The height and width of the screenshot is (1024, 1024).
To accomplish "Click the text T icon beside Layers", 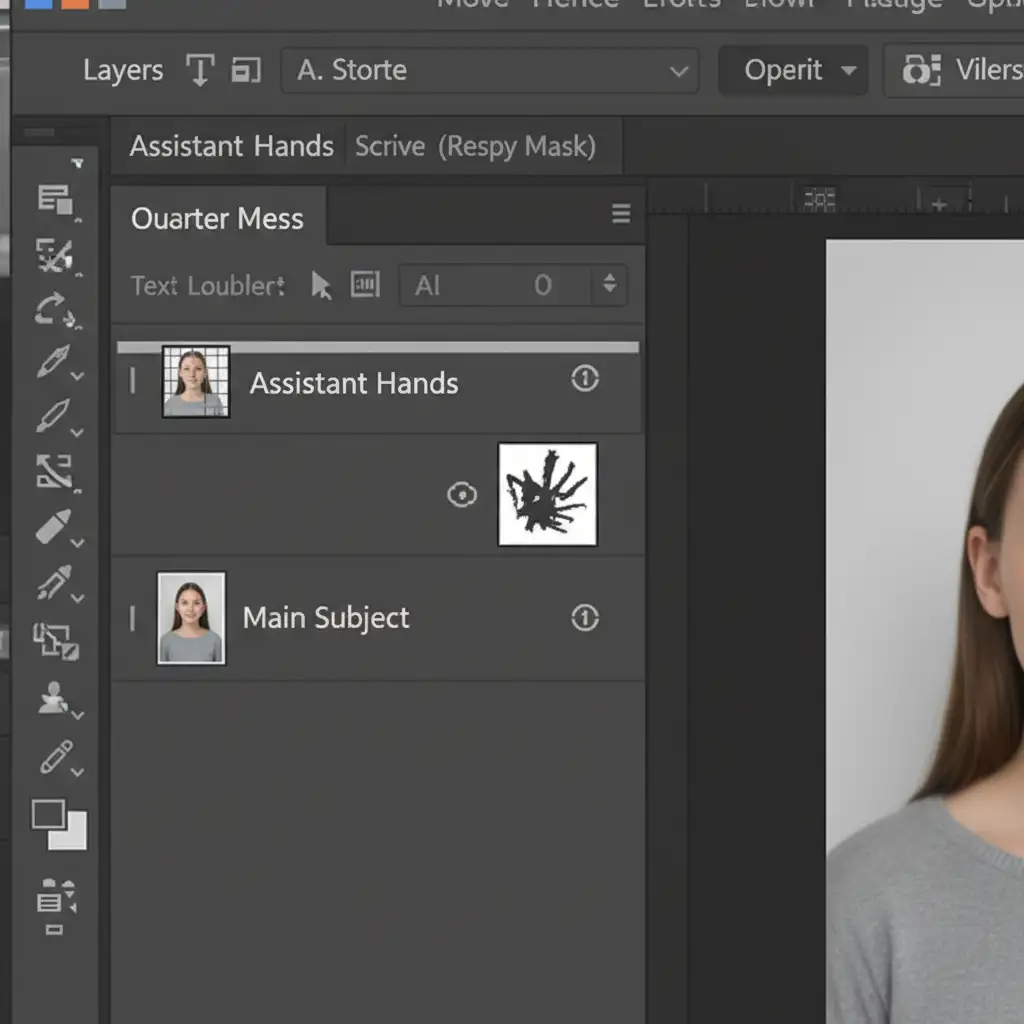I will click(200, 70).
